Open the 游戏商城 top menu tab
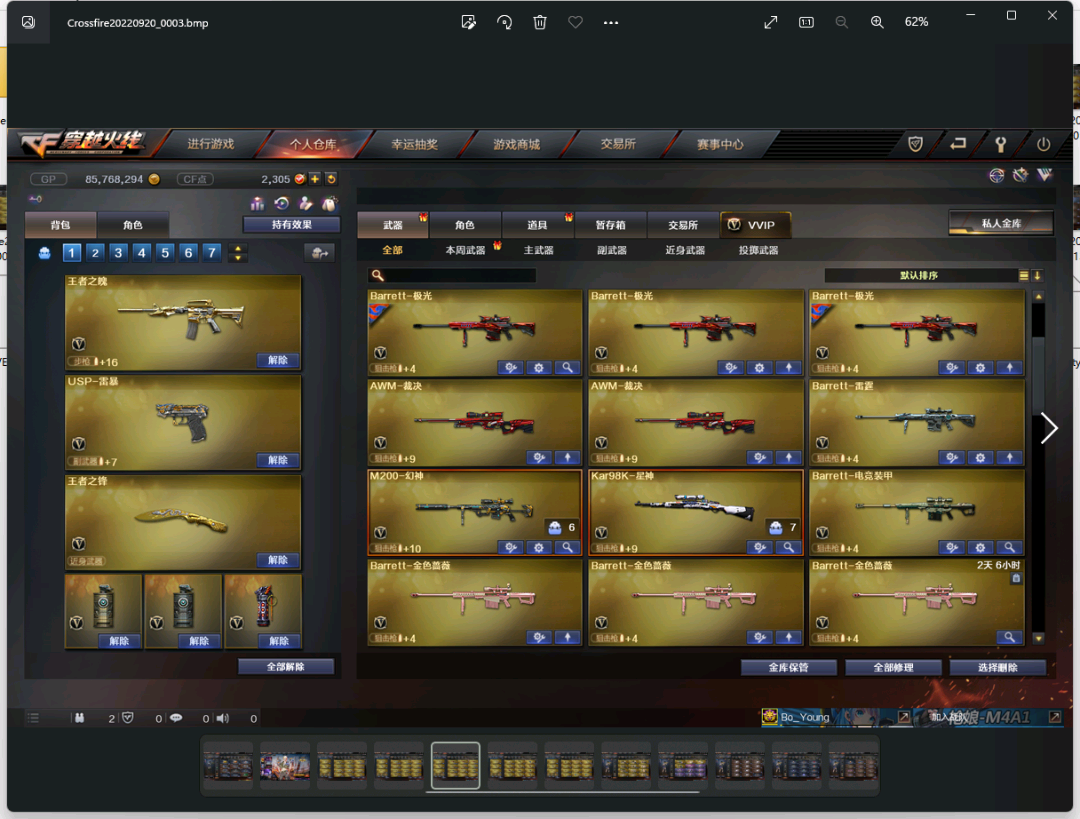This screenshot has width=1080, height=819. pyautogui.click(x=517, y=144)
